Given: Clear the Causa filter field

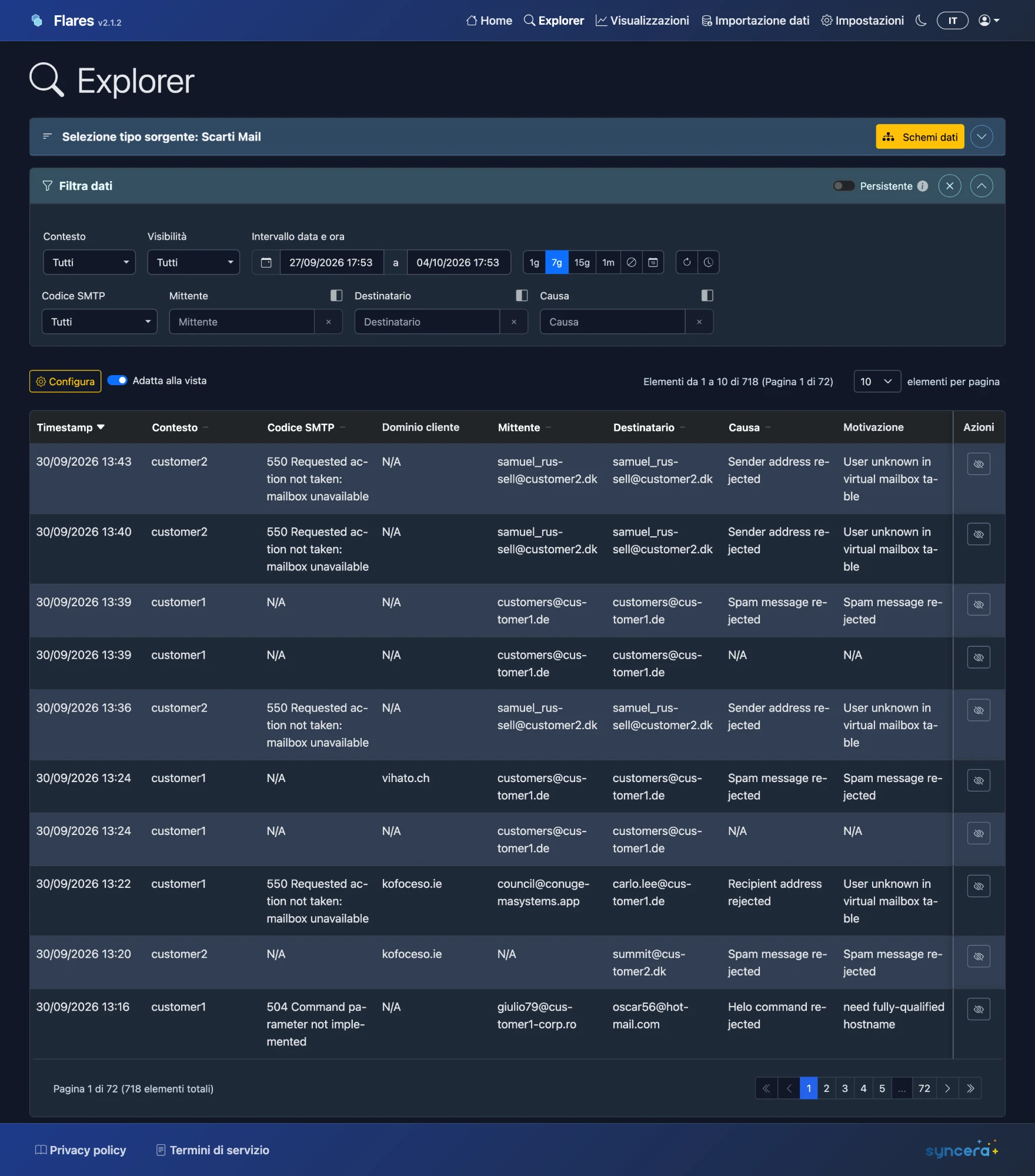Looking at the screenshot, I should click(699, 322).
